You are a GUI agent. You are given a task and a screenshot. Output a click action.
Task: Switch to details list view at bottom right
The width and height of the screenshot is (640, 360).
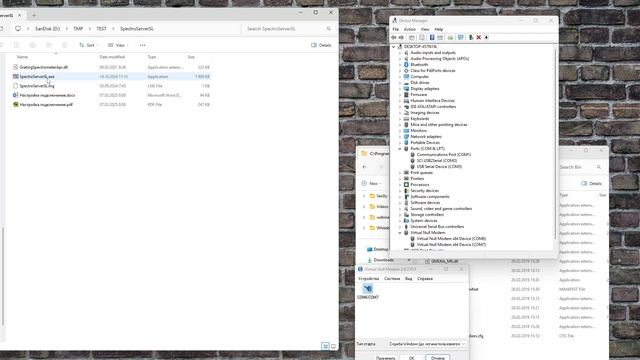[325, 347]
